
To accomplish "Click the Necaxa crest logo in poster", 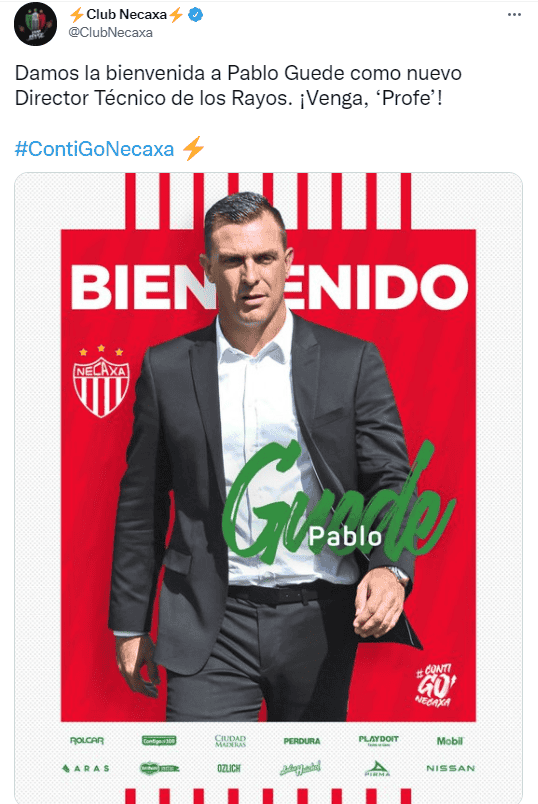I will (101, 381).
